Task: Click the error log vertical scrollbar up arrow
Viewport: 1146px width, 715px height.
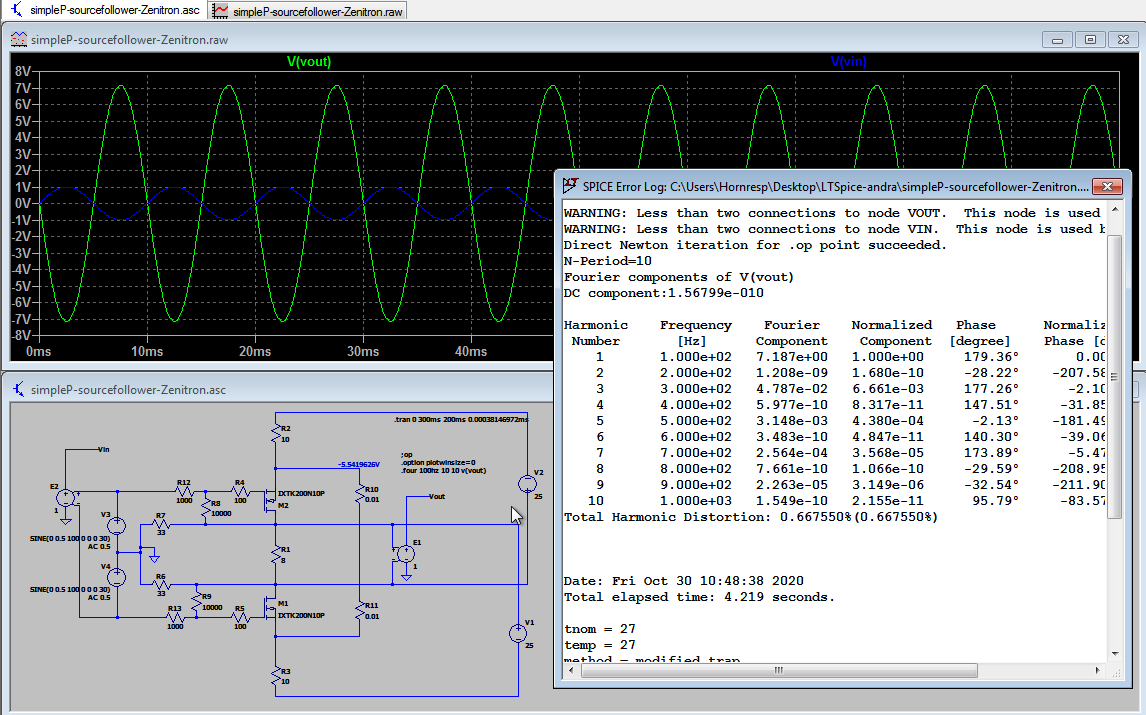Action: coord(1115,211)
